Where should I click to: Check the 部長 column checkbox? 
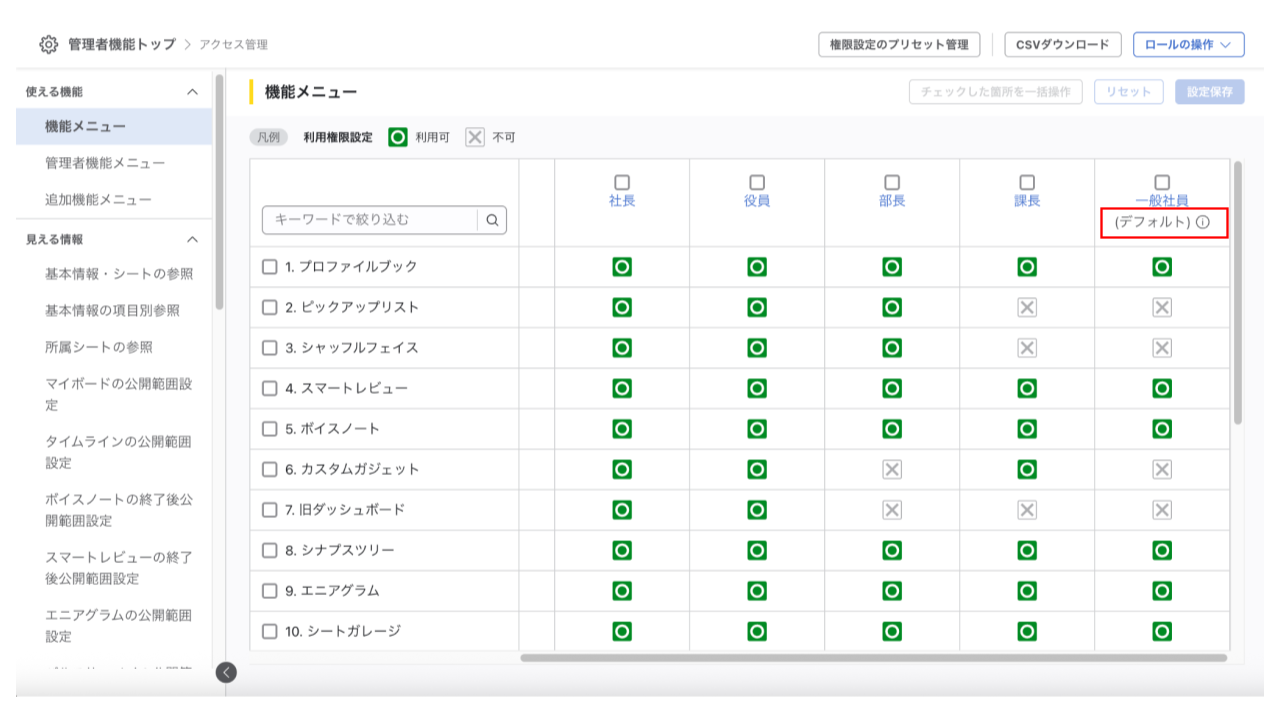coord(892,183)
